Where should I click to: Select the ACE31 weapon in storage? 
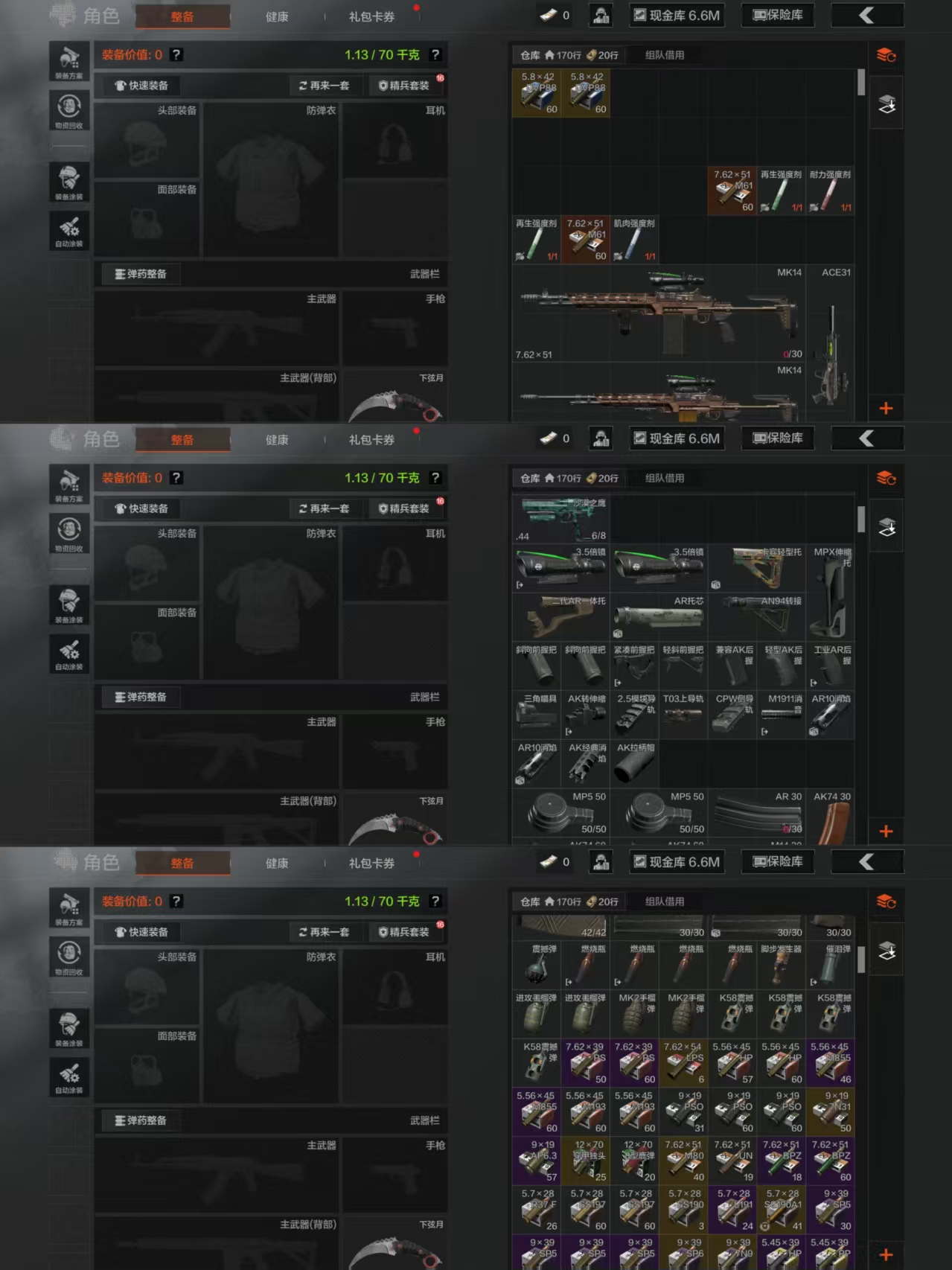point(831,342)
